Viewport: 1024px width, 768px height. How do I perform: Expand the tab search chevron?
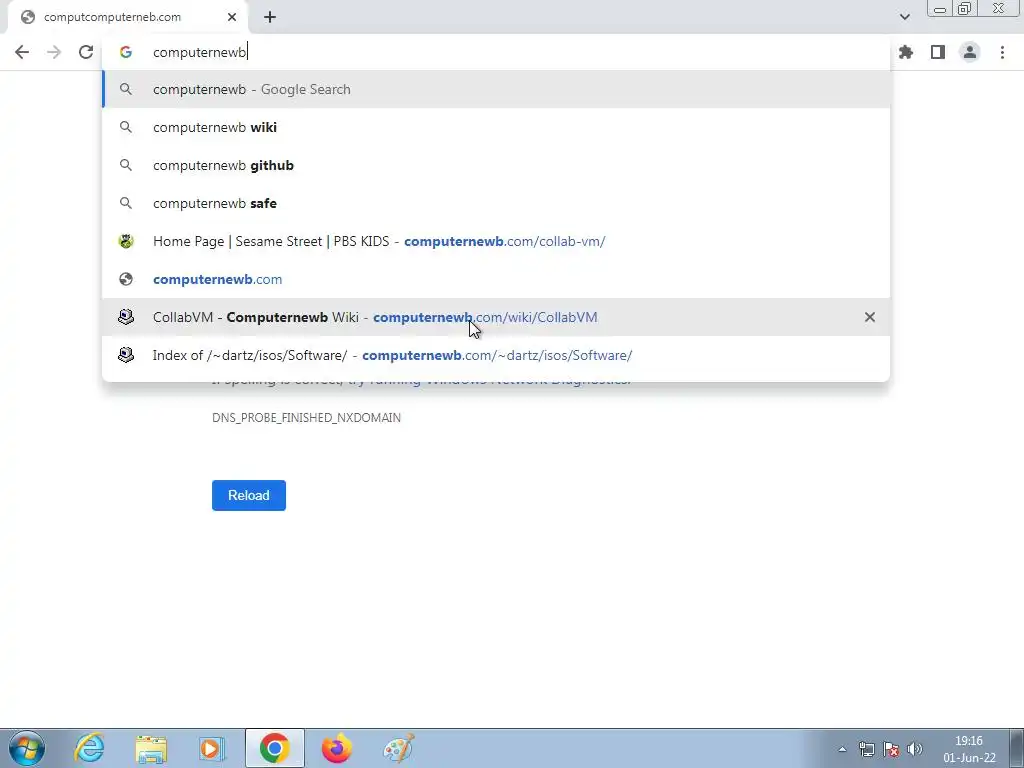(904, 17)
